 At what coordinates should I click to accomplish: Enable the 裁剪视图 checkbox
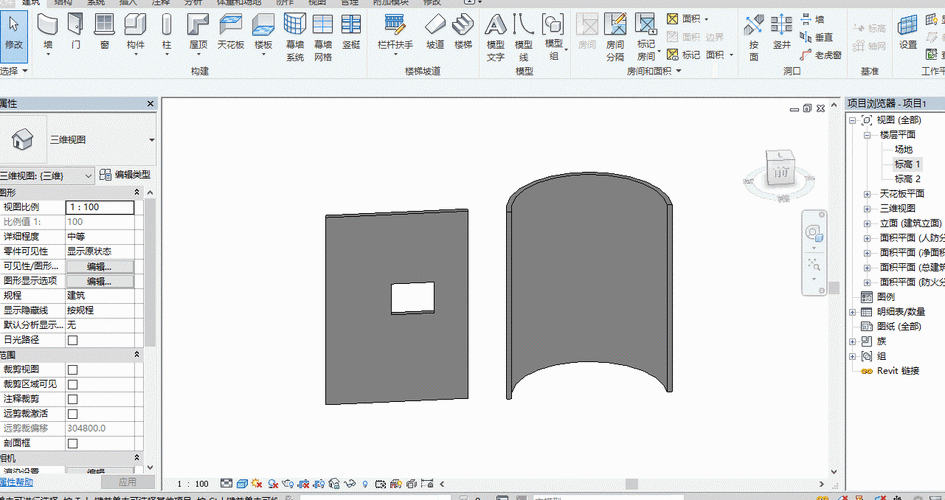click(72, 370)
